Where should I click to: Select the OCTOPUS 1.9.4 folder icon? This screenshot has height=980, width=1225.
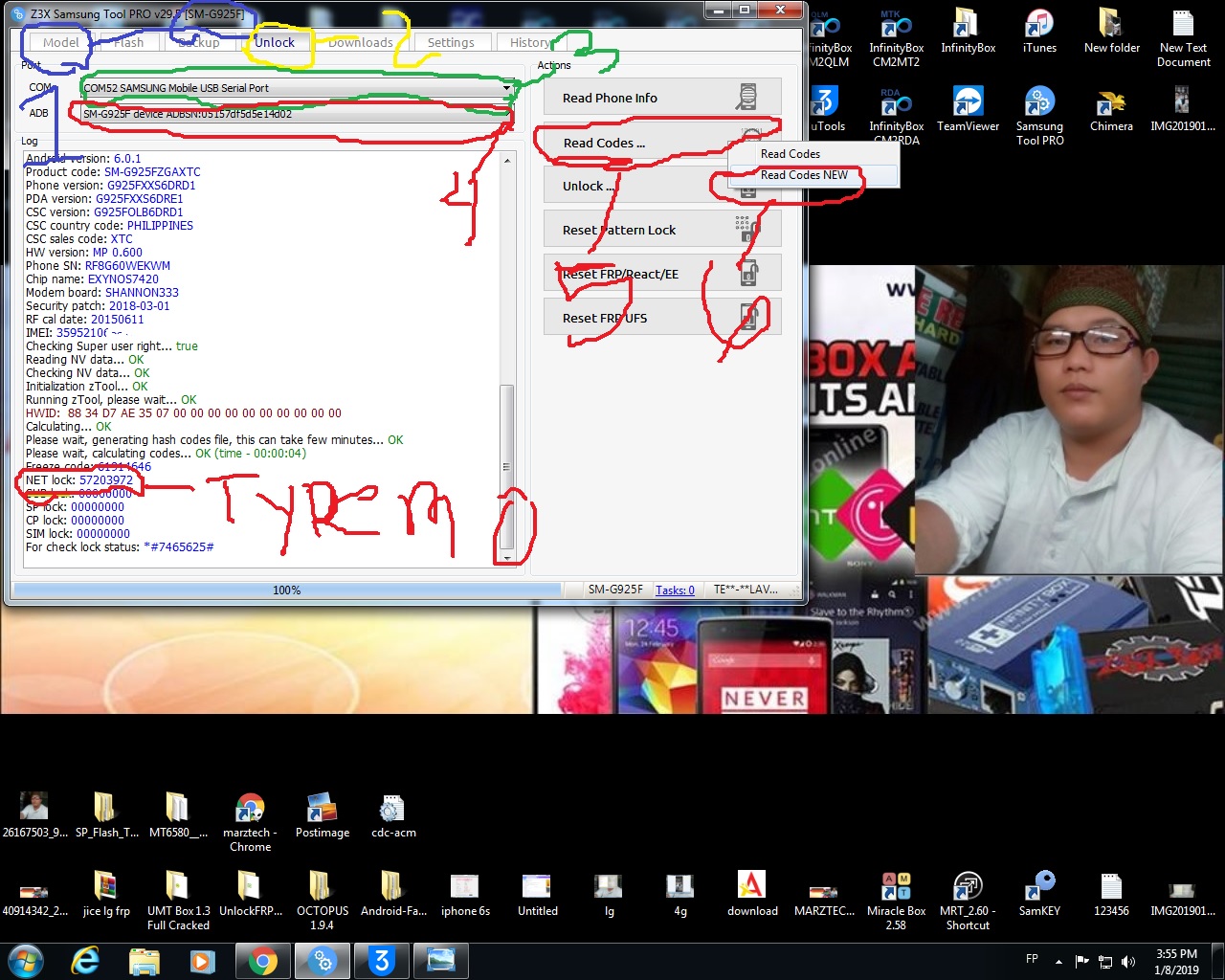click(323, 902)
